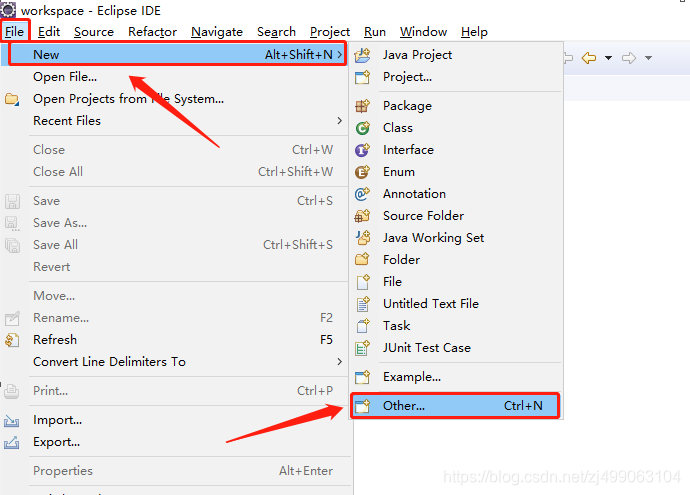The width and height of the screenshot is (690, 495).
Task: Open the Refactor menu
Action: pos(152,32)
